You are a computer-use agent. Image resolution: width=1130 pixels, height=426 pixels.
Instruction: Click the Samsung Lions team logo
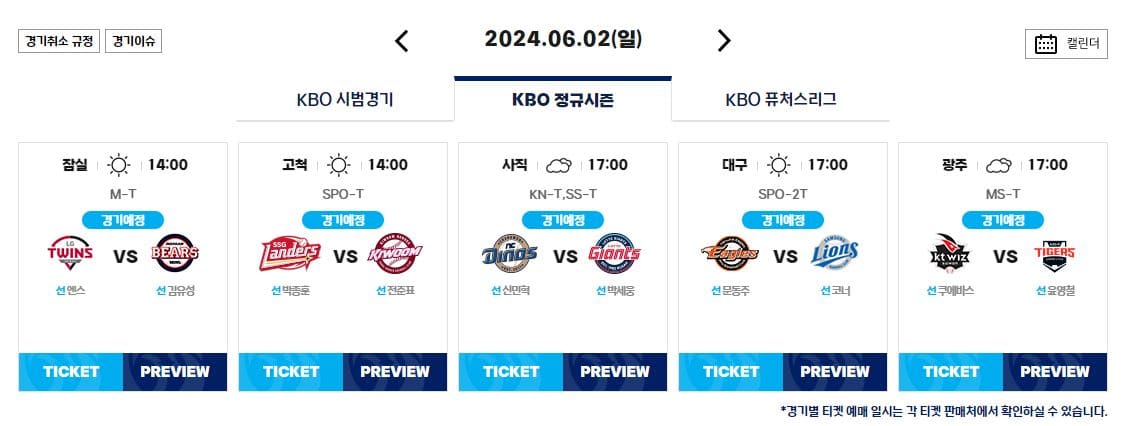tap(835, 253)
